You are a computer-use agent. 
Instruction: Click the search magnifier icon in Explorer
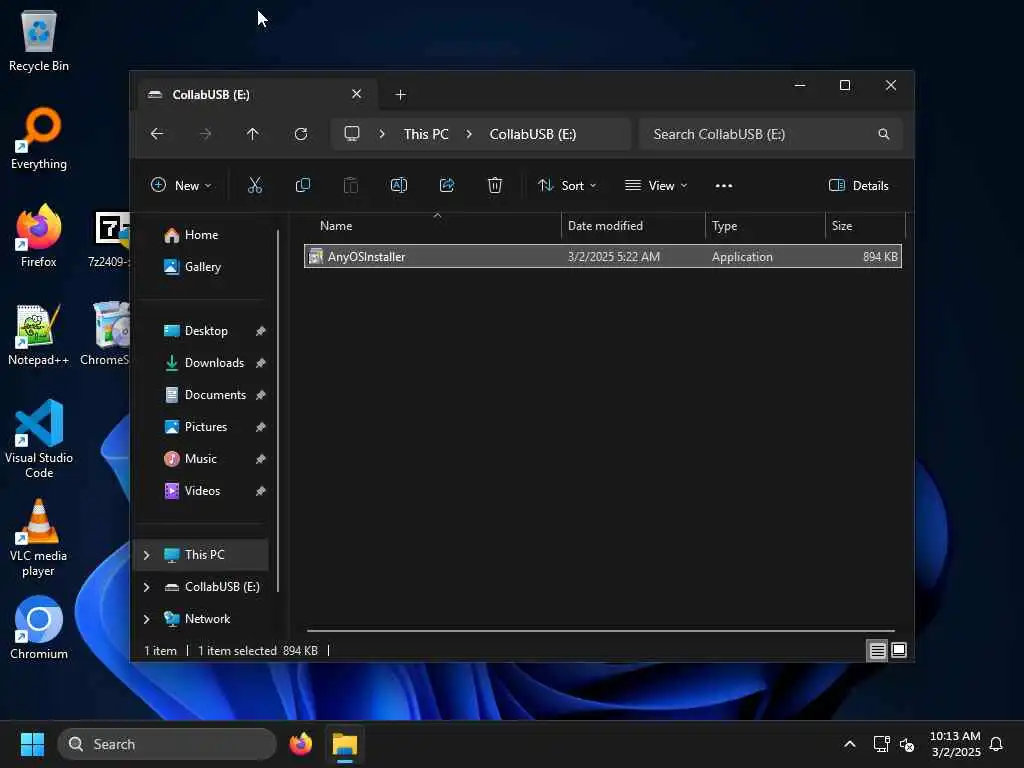click(x=884, y=134)
